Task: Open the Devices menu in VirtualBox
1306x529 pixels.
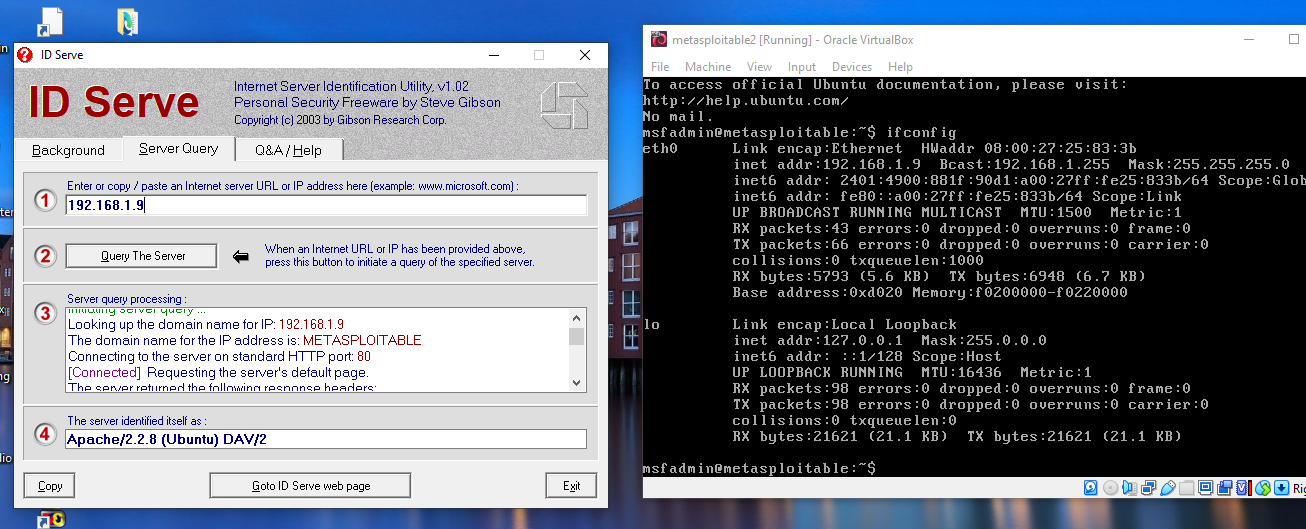Action: pos(852,67)
